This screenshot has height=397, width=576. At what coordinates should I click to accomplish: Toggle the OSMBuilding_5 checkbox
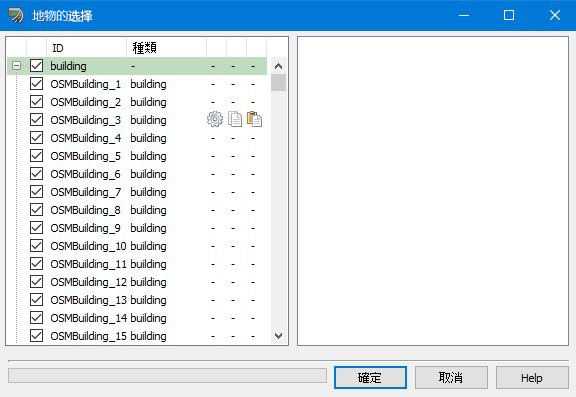pos(36,156)
